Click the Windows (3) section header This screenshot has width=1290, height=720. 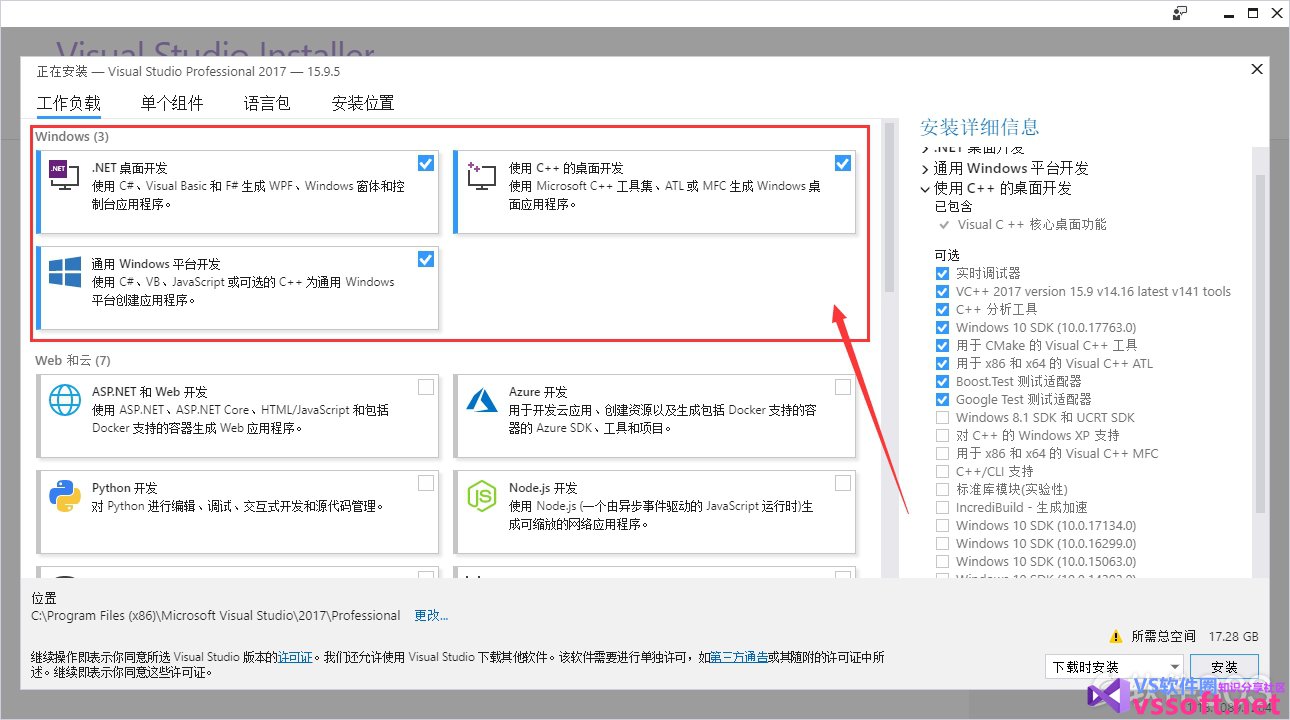point(72,136)
